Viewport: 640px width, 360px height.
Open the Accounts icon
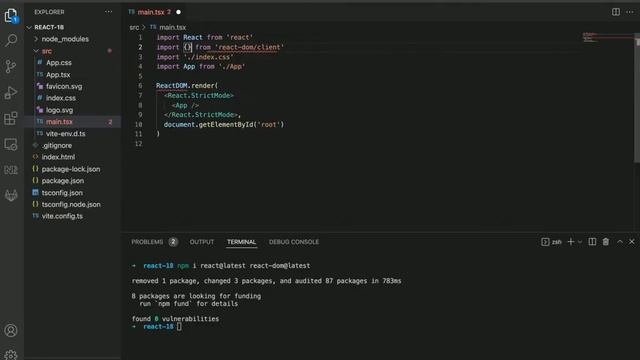(11, 330)
